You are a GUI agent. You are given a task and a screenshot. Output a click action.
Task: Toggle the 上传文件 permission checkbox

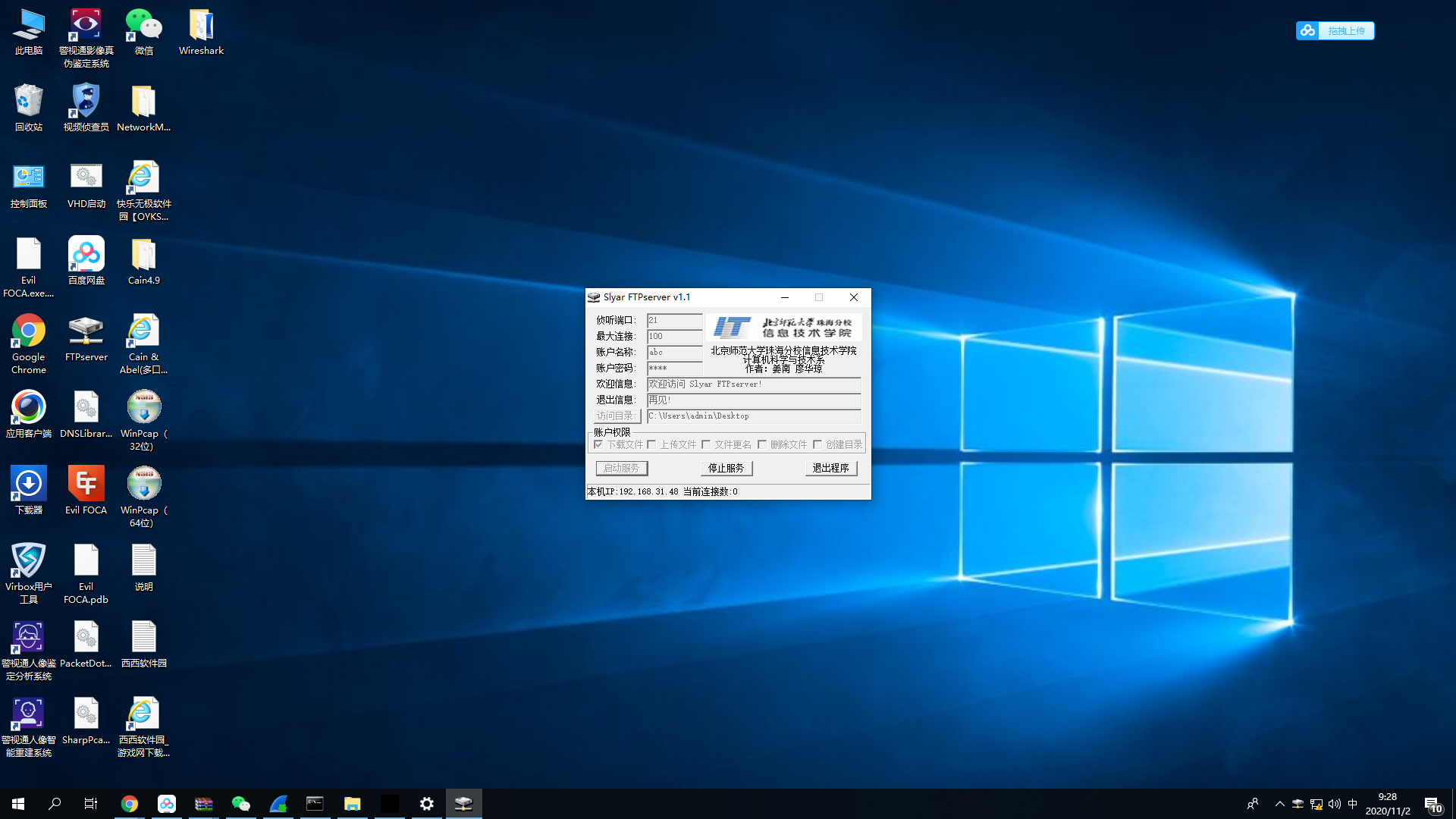point(651,444)
